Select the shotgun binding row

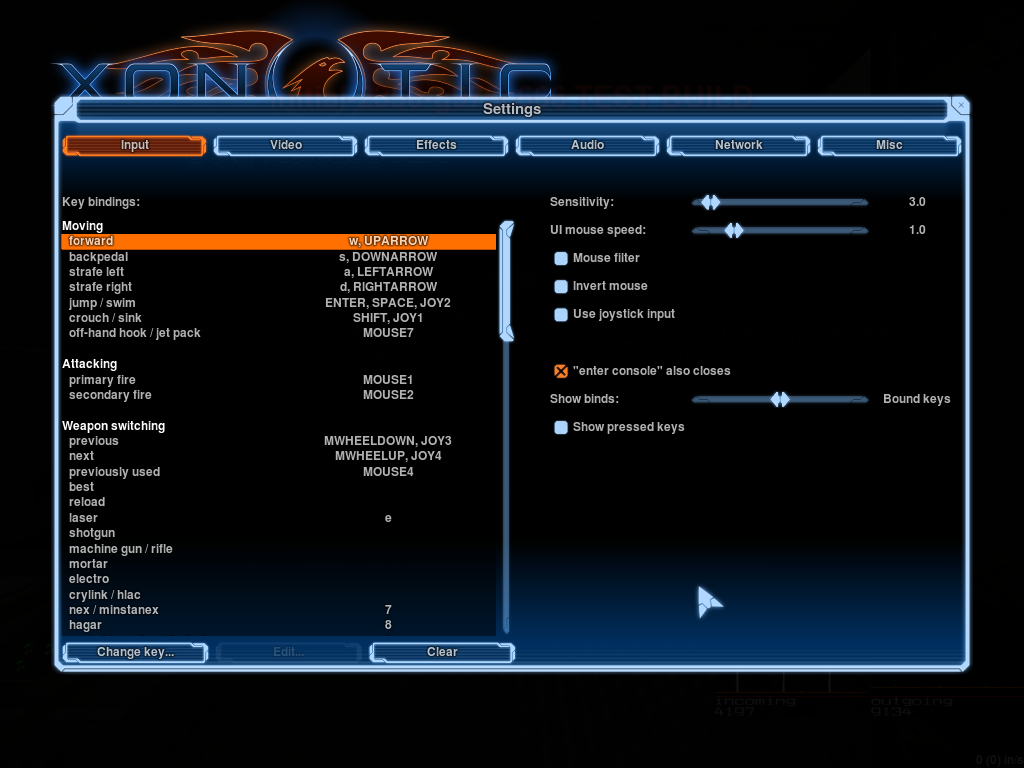[279, 533]
